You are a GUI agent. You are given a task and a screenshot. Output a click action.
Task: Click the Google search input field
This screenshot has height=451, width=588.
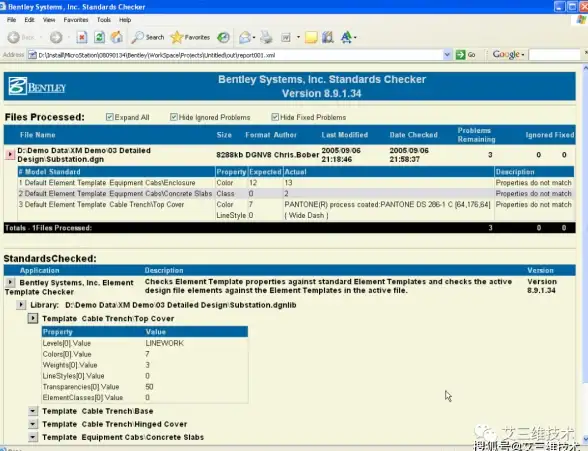pyautogui.click(x=554, y=55)
